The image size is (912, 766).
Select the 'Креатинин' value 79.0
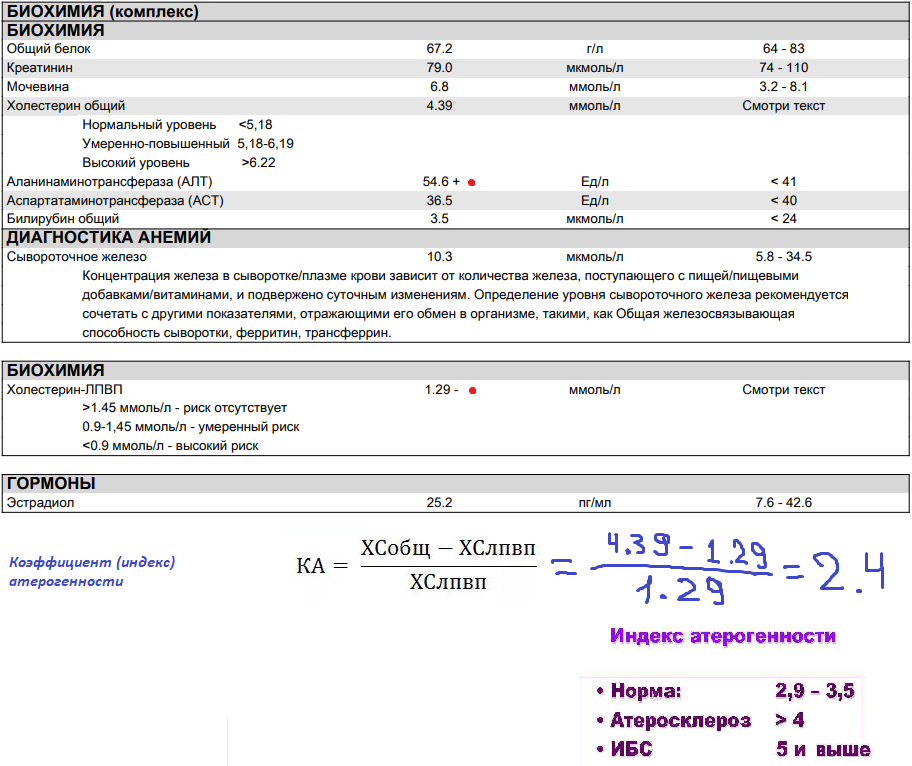(x=439, y=67)
